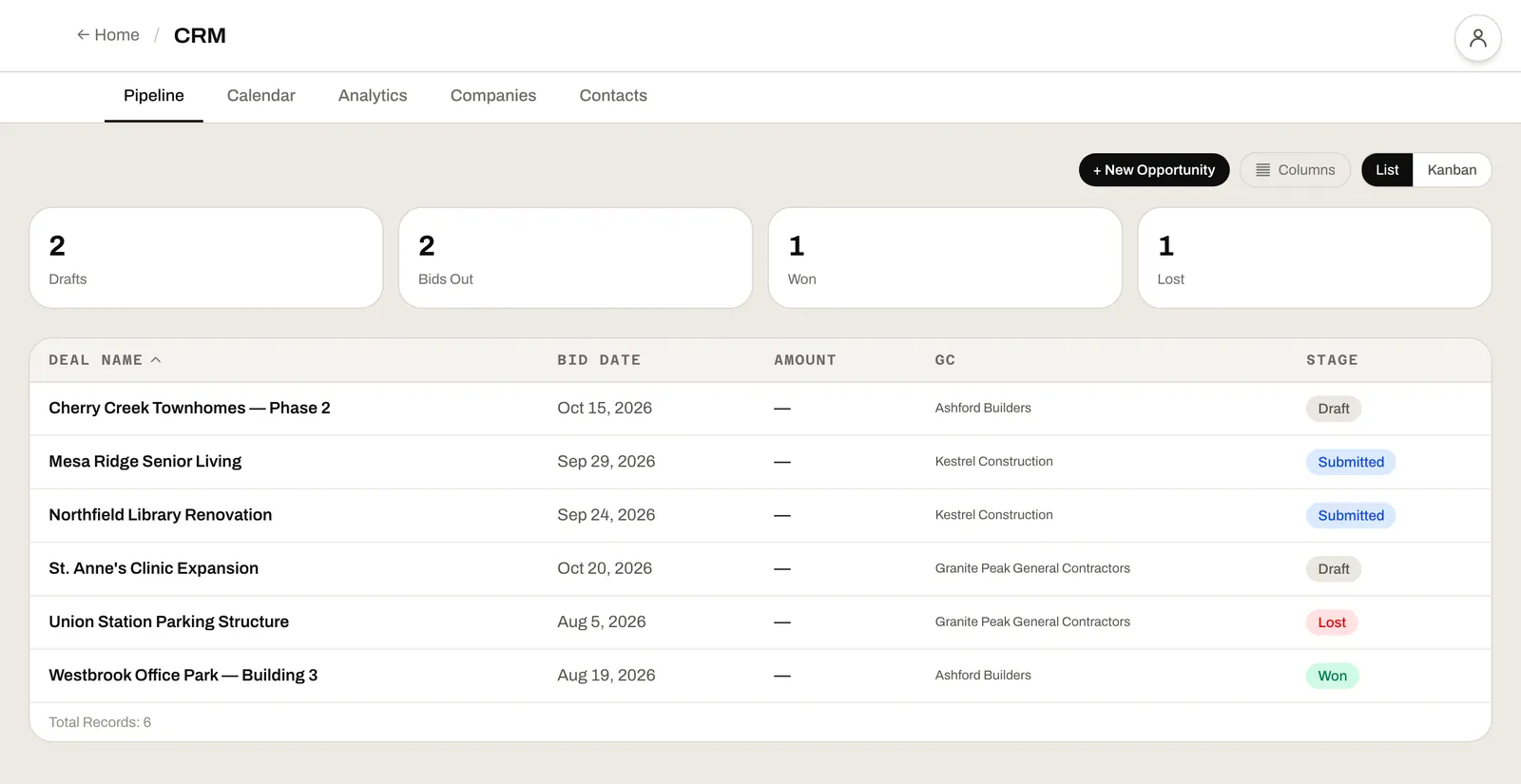Viewport: 1521px width, 784px height.
Task: Click the CRM page title
Action: point(200,36)
